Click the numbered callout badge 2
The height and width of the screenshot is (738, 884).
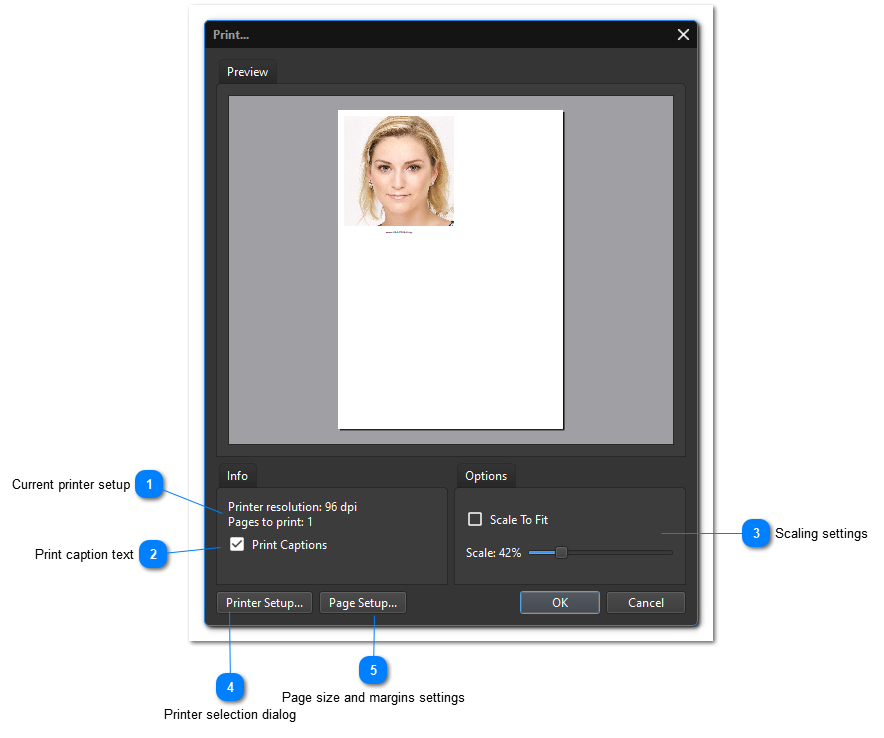(x=152, y=554)
